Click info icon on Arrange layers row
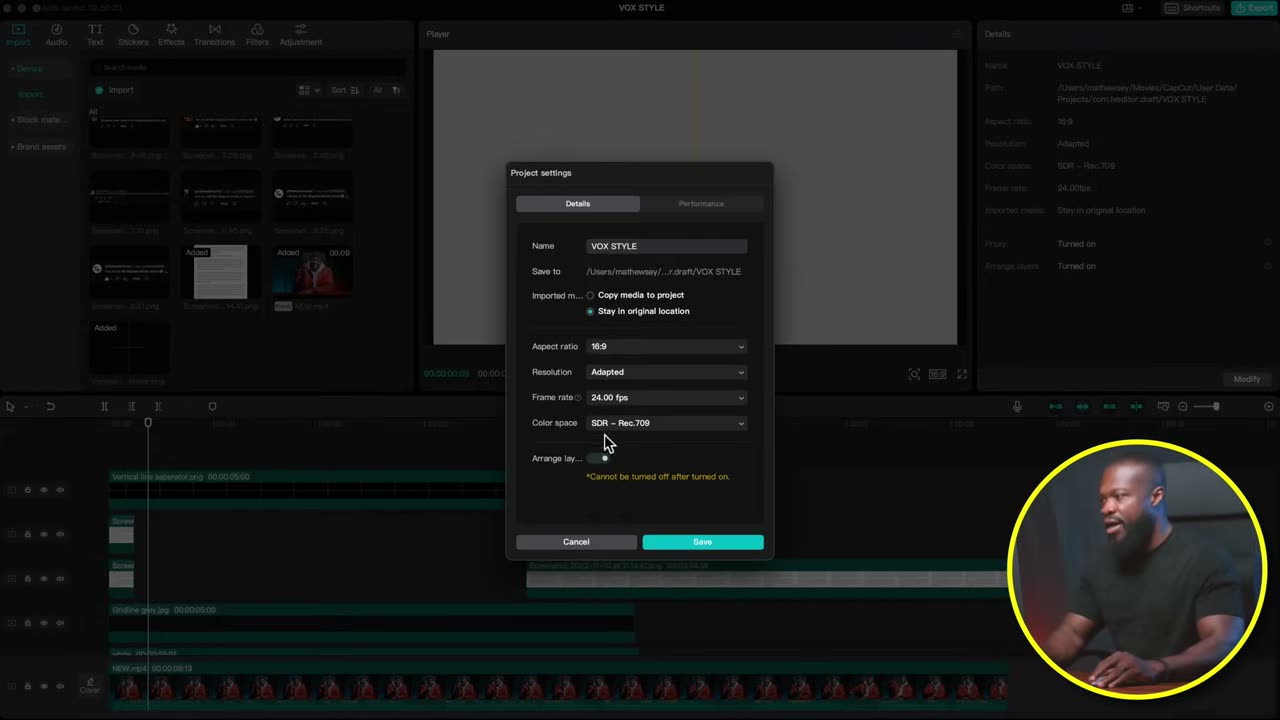 coord(1268,265)
